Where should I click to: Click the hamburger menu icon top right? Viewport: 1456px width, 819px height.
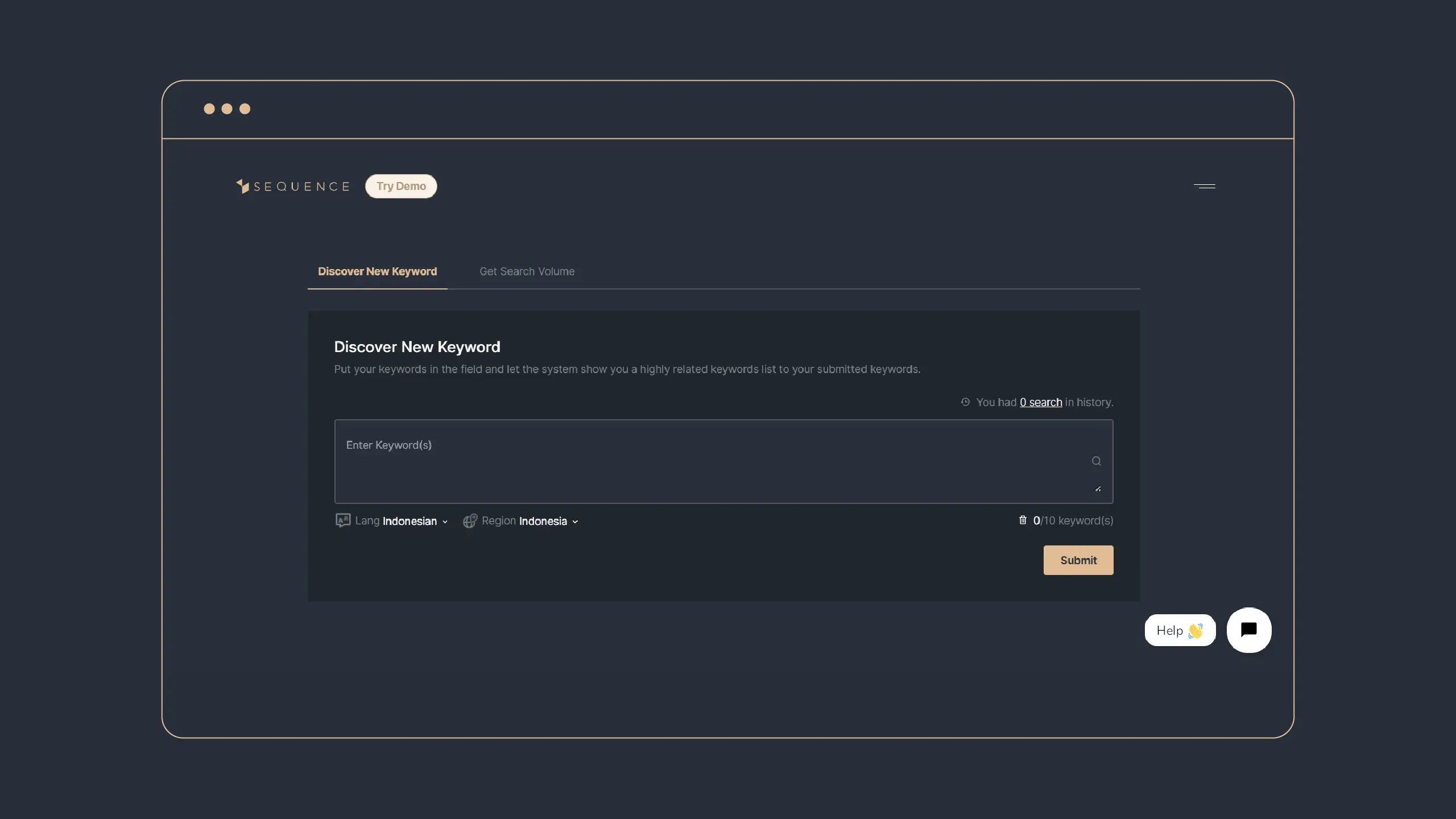(1205, 185)
